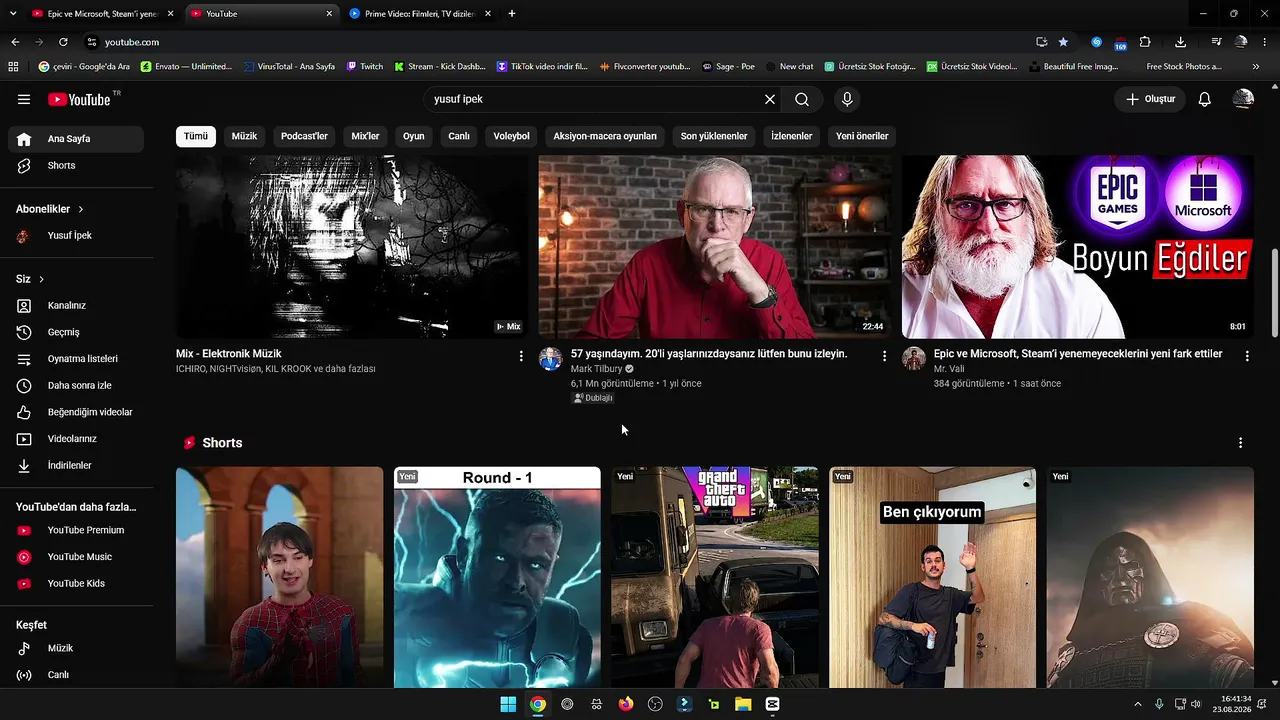This screenshot has height=720, width=1280.
Task: Open Beğendiğim videolar in the sidebar
Action: pos(76,412)
